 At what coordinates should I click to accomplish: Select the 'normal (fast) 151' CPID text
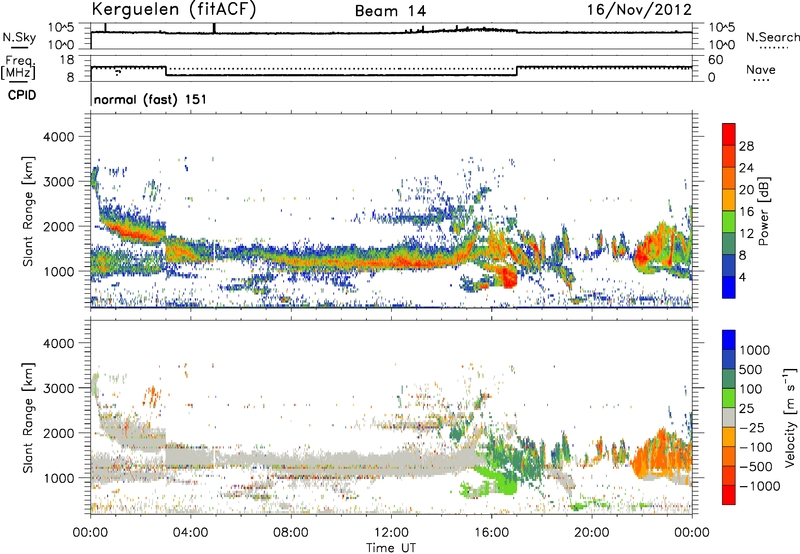coord(151,99)
